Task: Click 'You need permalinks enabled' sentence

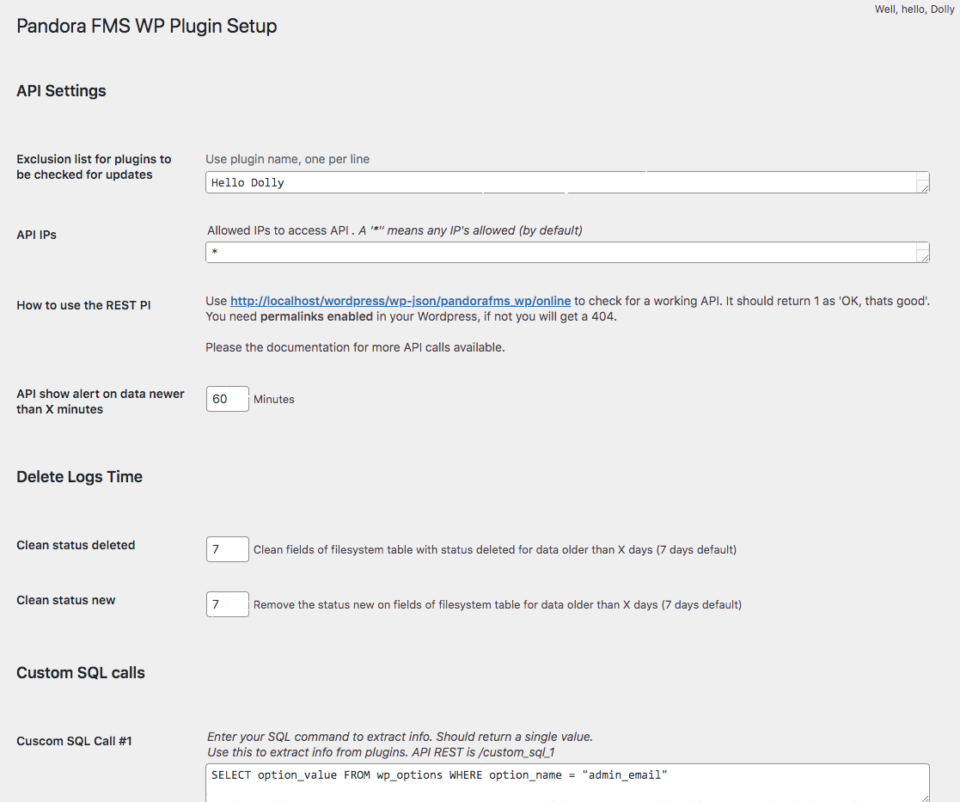Action: [411, 317]
